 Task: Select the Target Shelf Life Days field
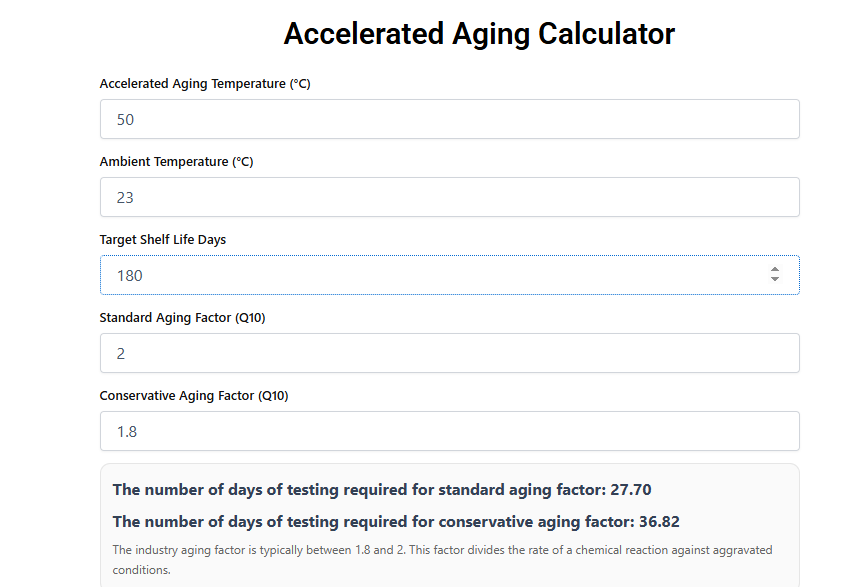(430, 275)
